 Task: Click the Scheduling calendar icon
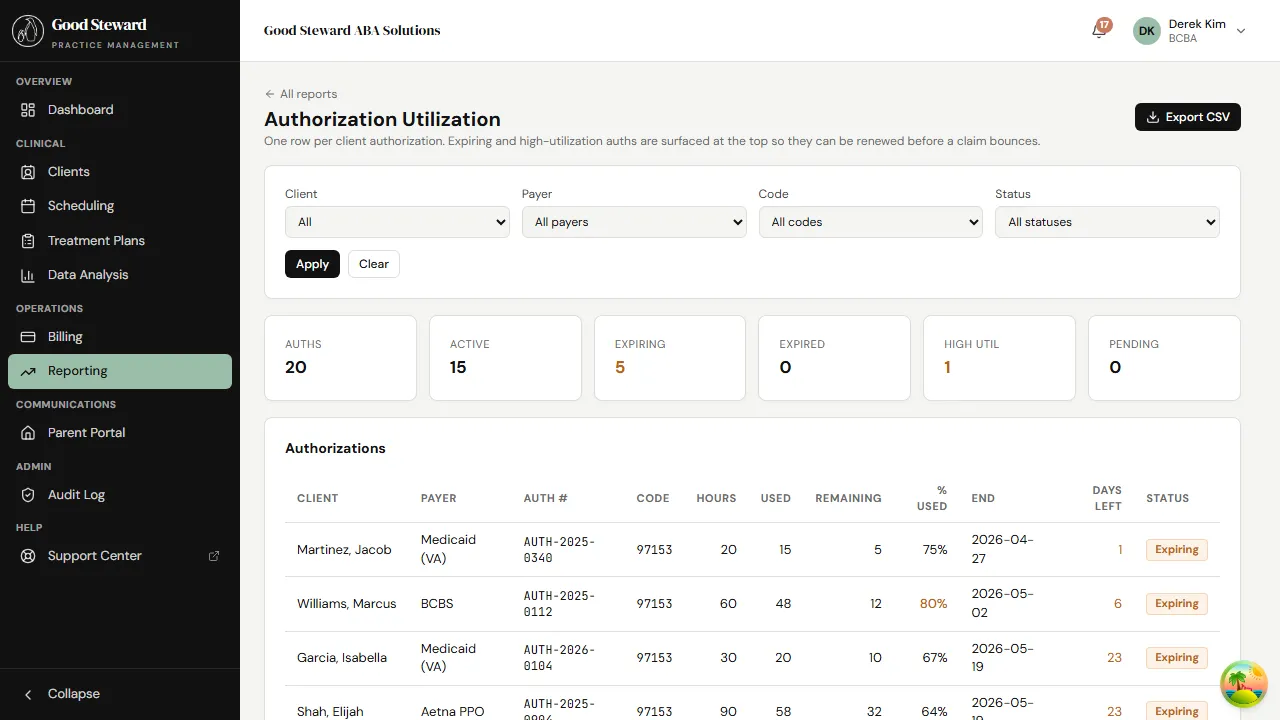pos(27,205)
